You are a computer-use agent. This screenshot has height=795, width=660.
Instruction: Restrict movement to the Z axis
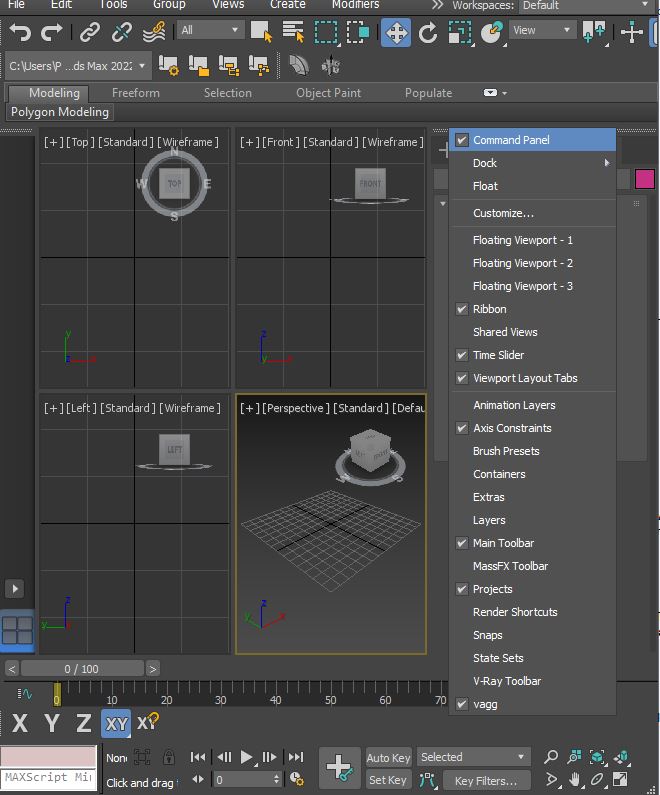click(84, 723)
